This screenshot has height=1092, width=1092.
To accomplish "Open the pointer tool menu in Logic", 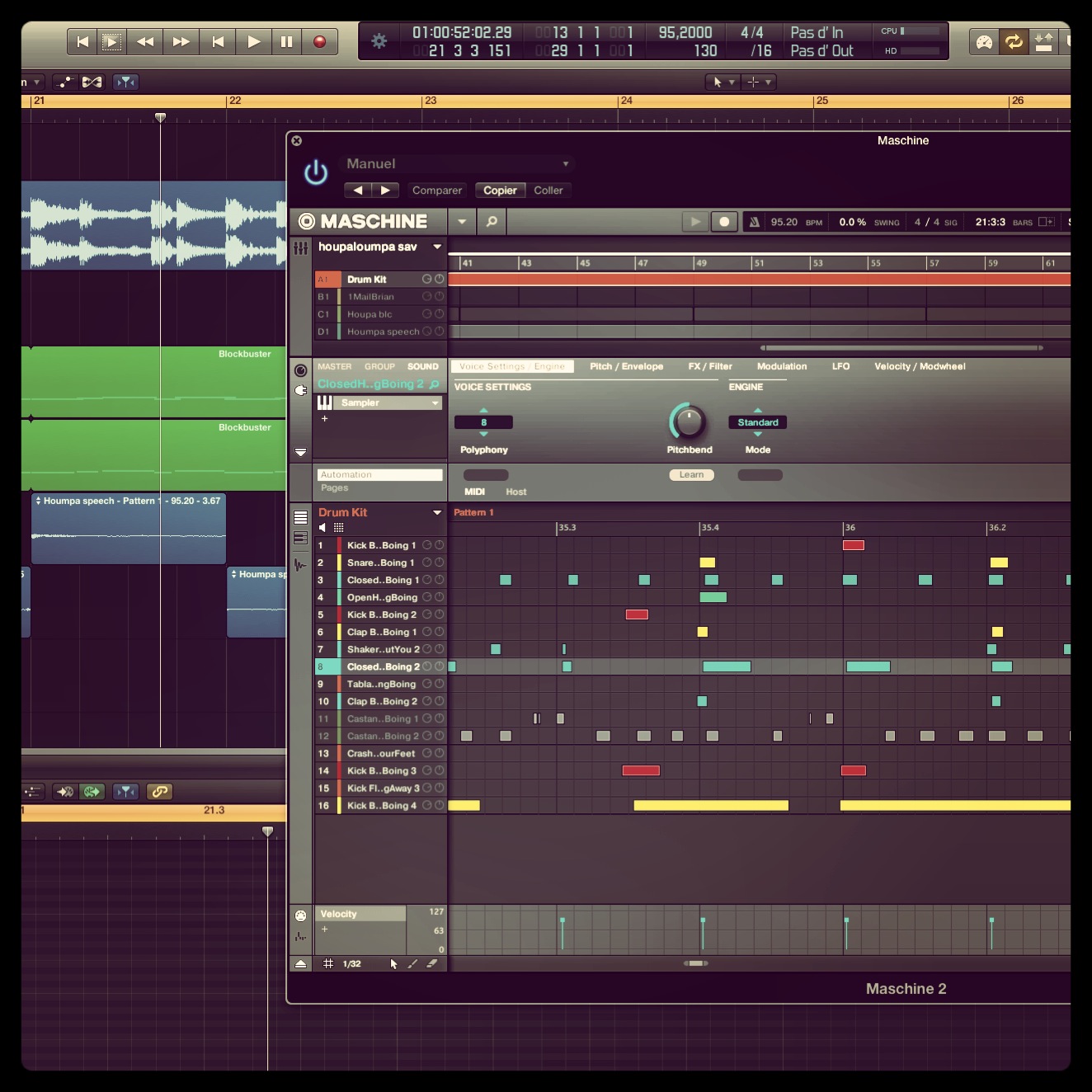I will pyautogui.click(x=723, y=82).
